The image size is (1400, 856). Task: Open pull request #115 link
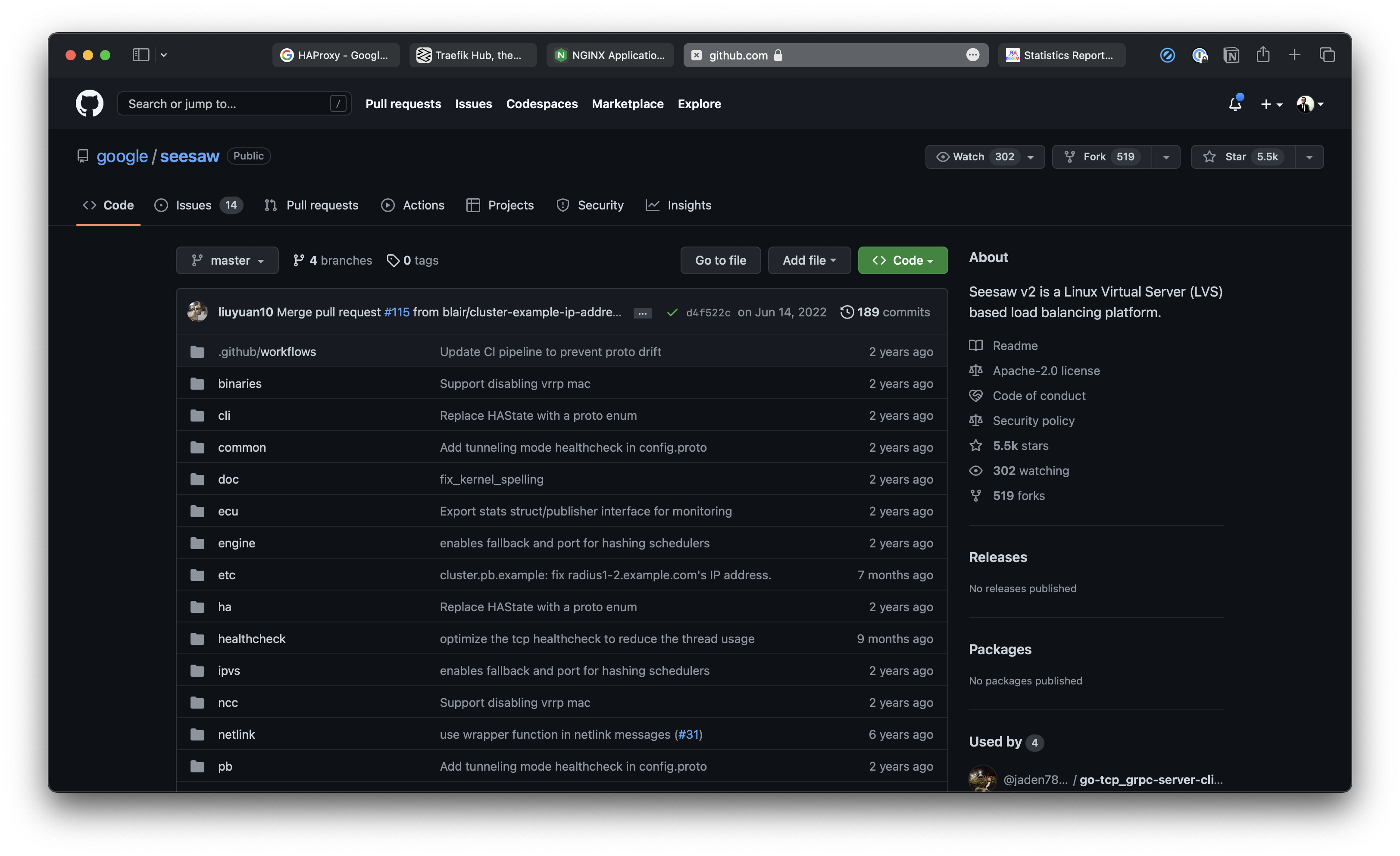(x=397, y=312)
